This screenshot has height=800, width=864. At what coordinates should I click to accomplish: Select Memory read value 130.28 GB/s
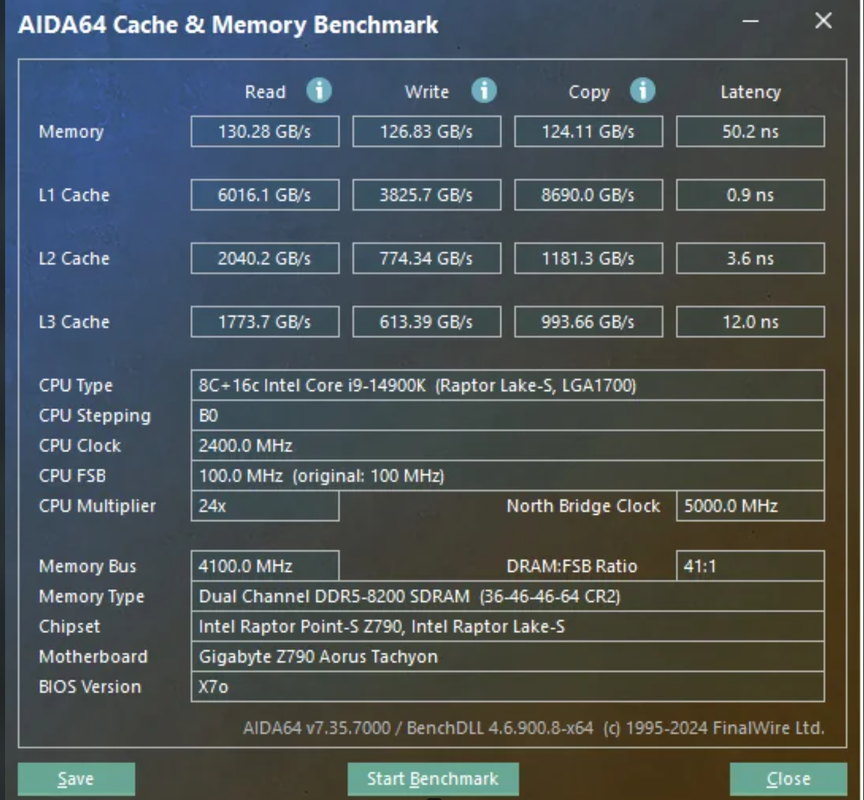click(x=265, y=131)
